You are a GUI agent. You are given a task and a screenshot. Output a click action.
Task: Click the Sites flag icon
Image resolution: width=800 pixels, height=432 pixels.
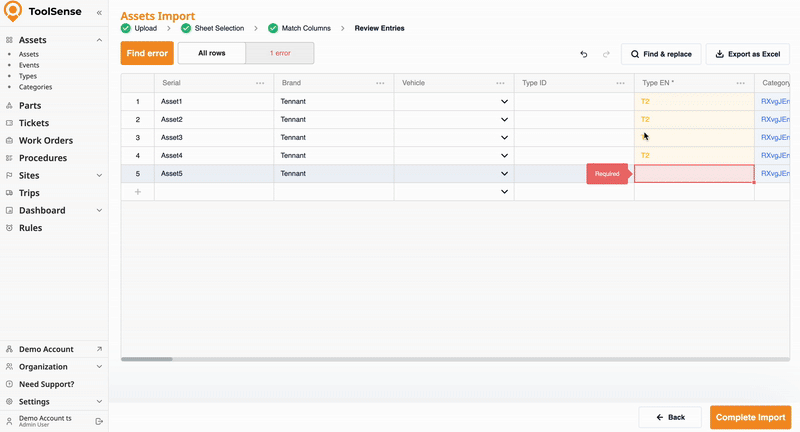pos(9,175)
